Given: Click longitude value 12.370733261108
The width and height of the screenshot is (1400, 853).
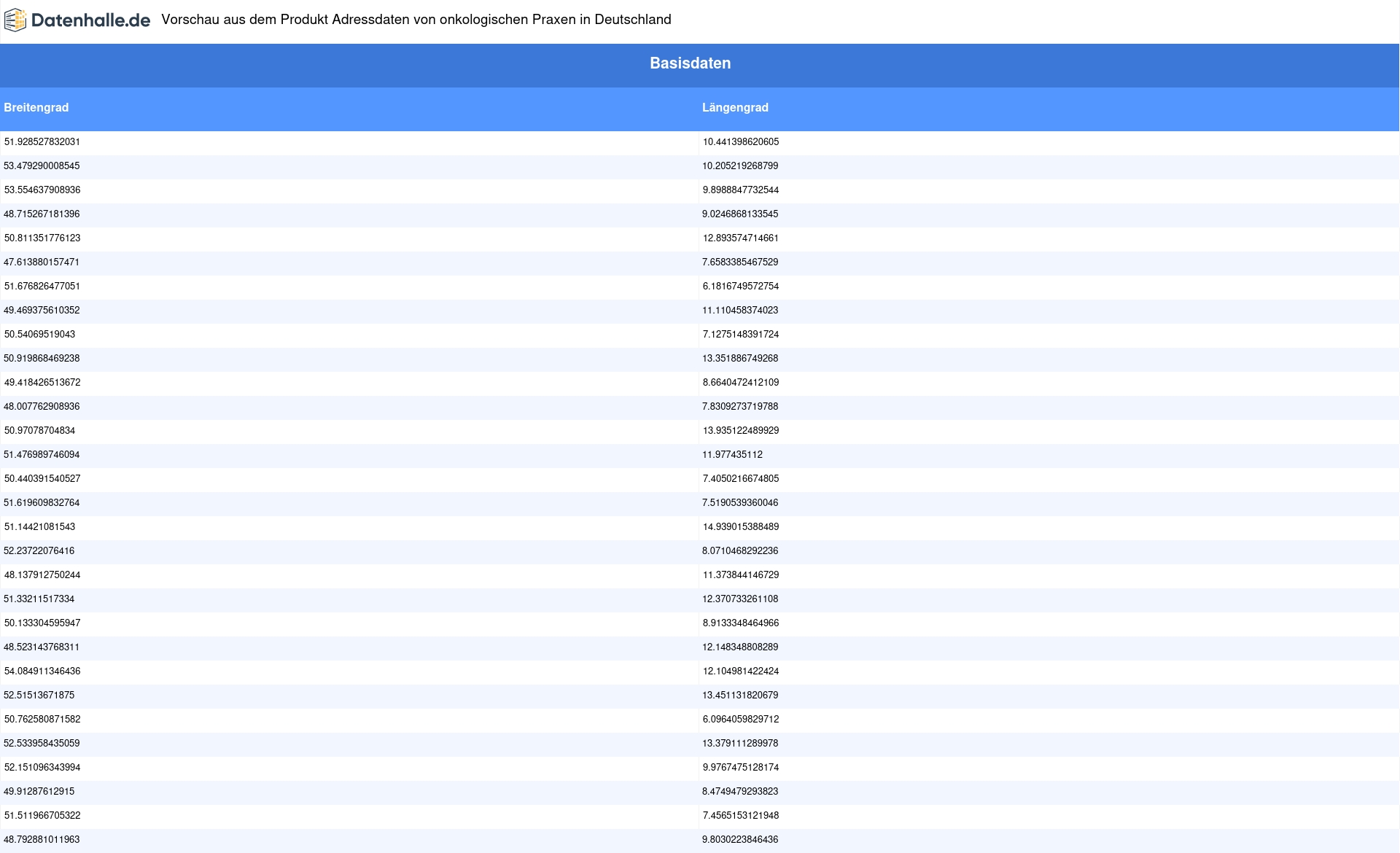Looking at the screenshot, I should point(740,599).
